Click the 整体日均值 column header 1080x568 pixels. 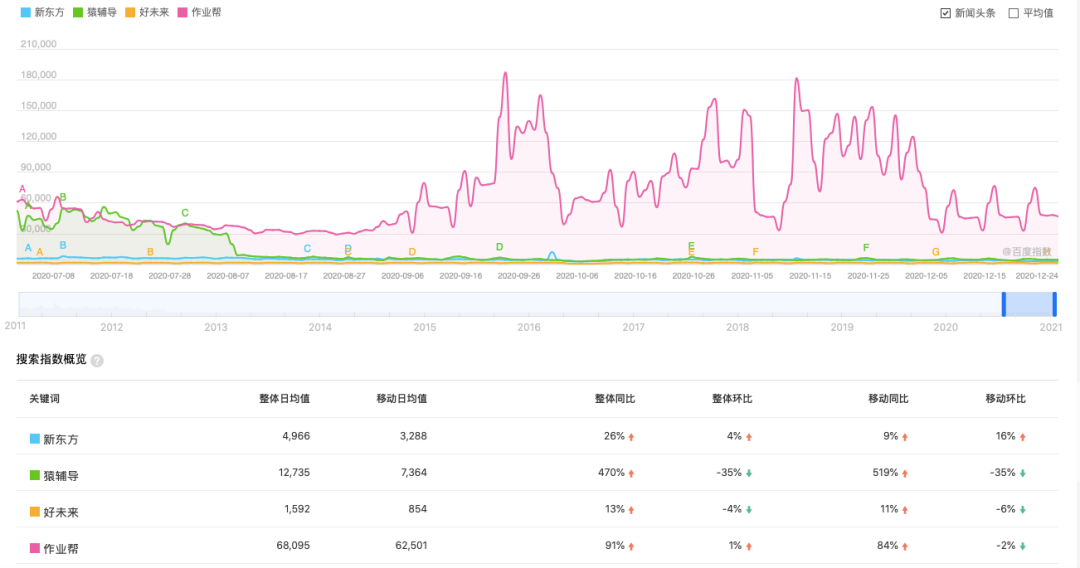click(284, 399)
